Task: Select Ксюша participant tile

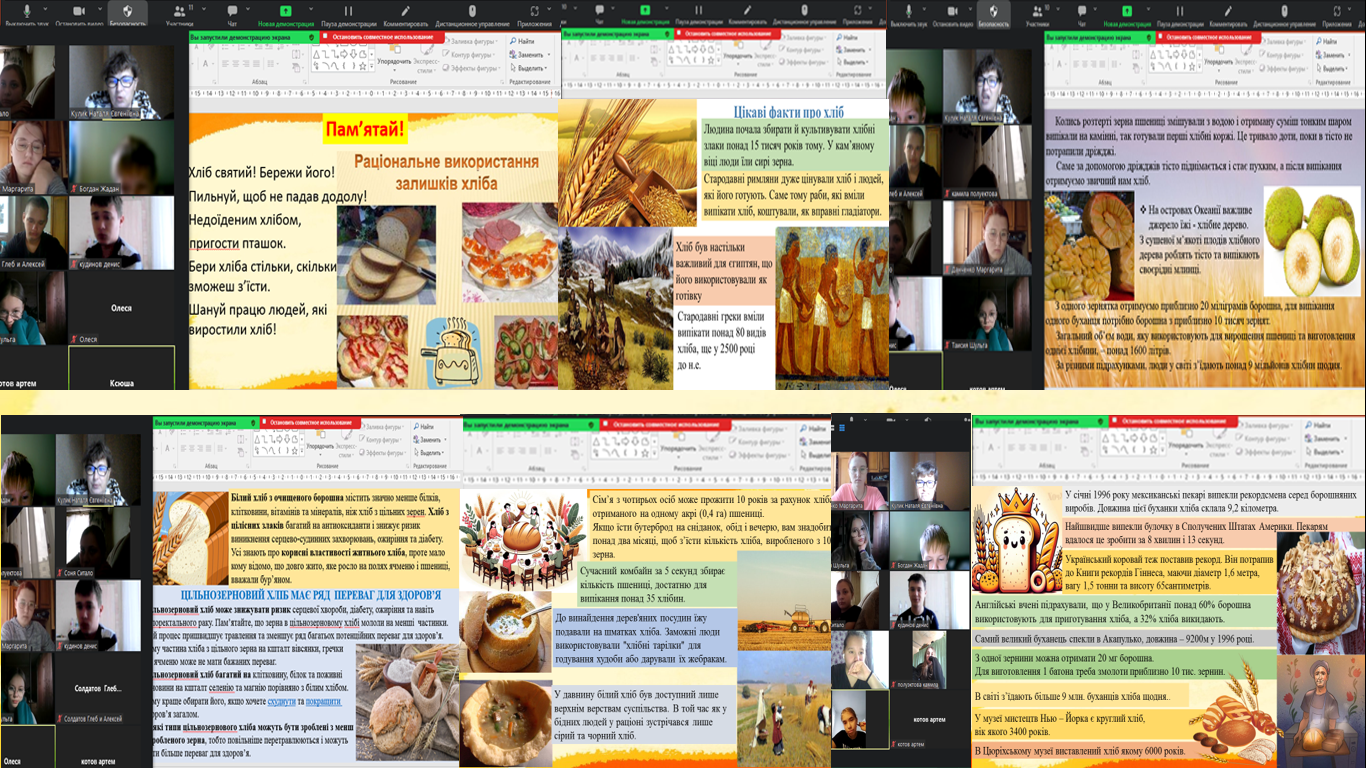Action: 121,367
